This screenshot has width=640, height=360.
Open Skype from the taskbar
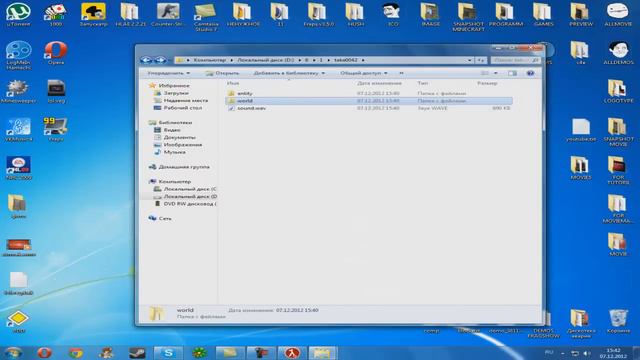pos(168,352)
